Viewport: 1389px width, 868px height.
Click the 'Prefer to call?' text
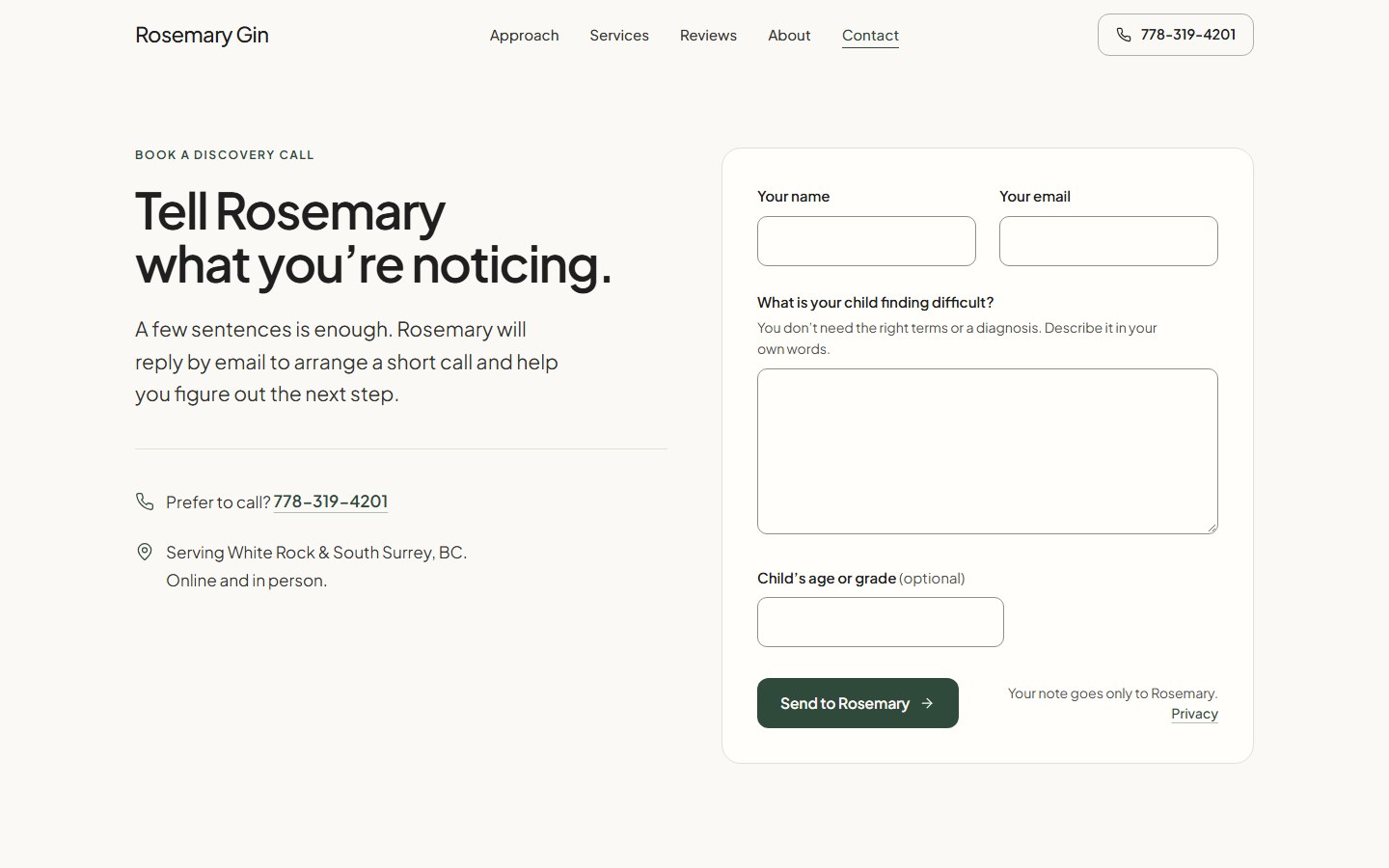point(218,502)
